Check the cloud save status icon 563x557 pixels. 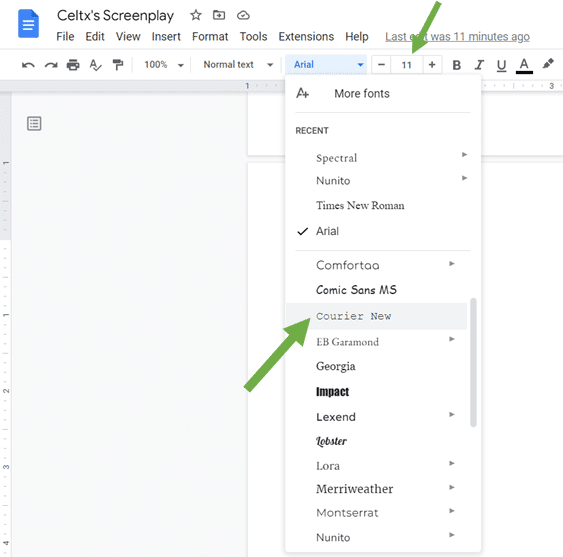tap(243, 15)
